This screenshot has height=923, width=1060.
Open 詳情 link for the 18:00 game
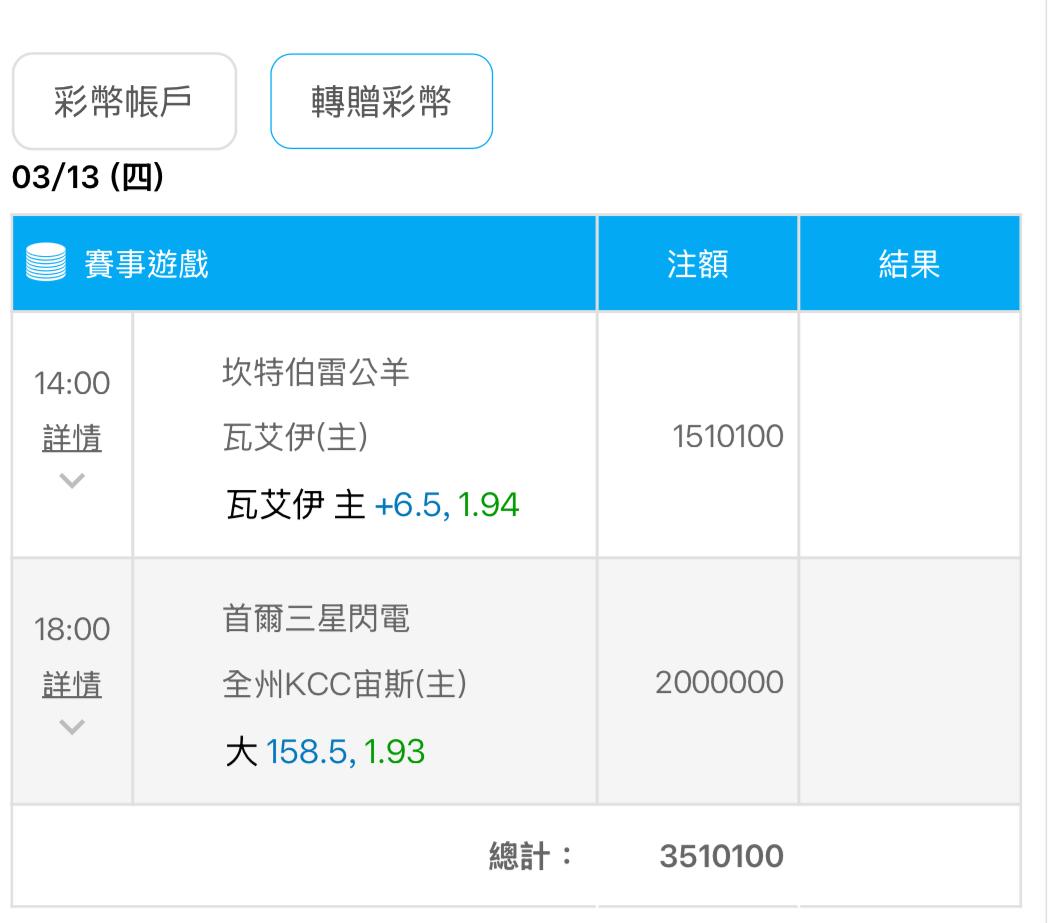[72, 684]
